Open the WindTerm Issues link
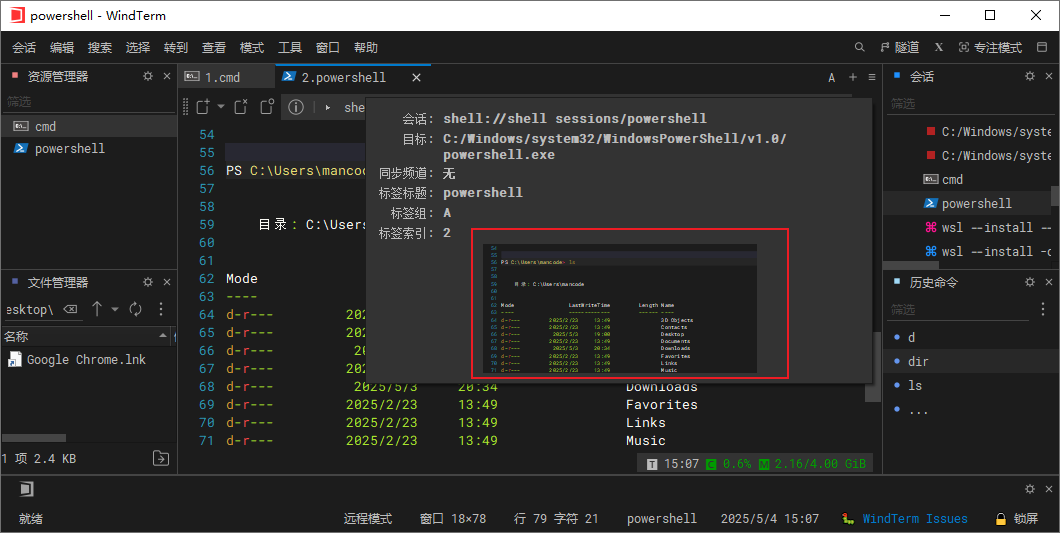Viewport: 1060px width, 533px height. point(914,518)
